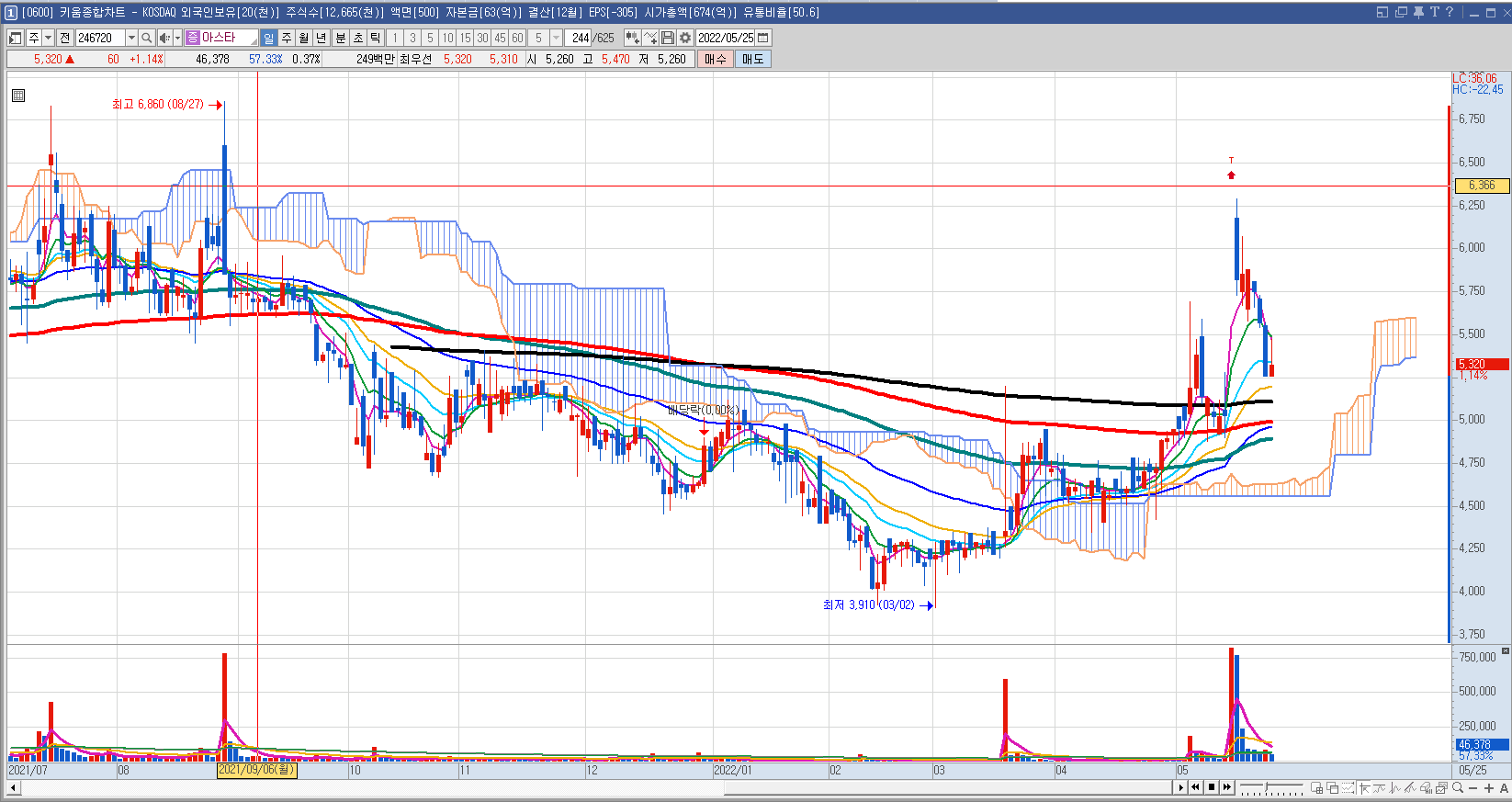Open the stock search magnifier icon

tap(146, 38)
